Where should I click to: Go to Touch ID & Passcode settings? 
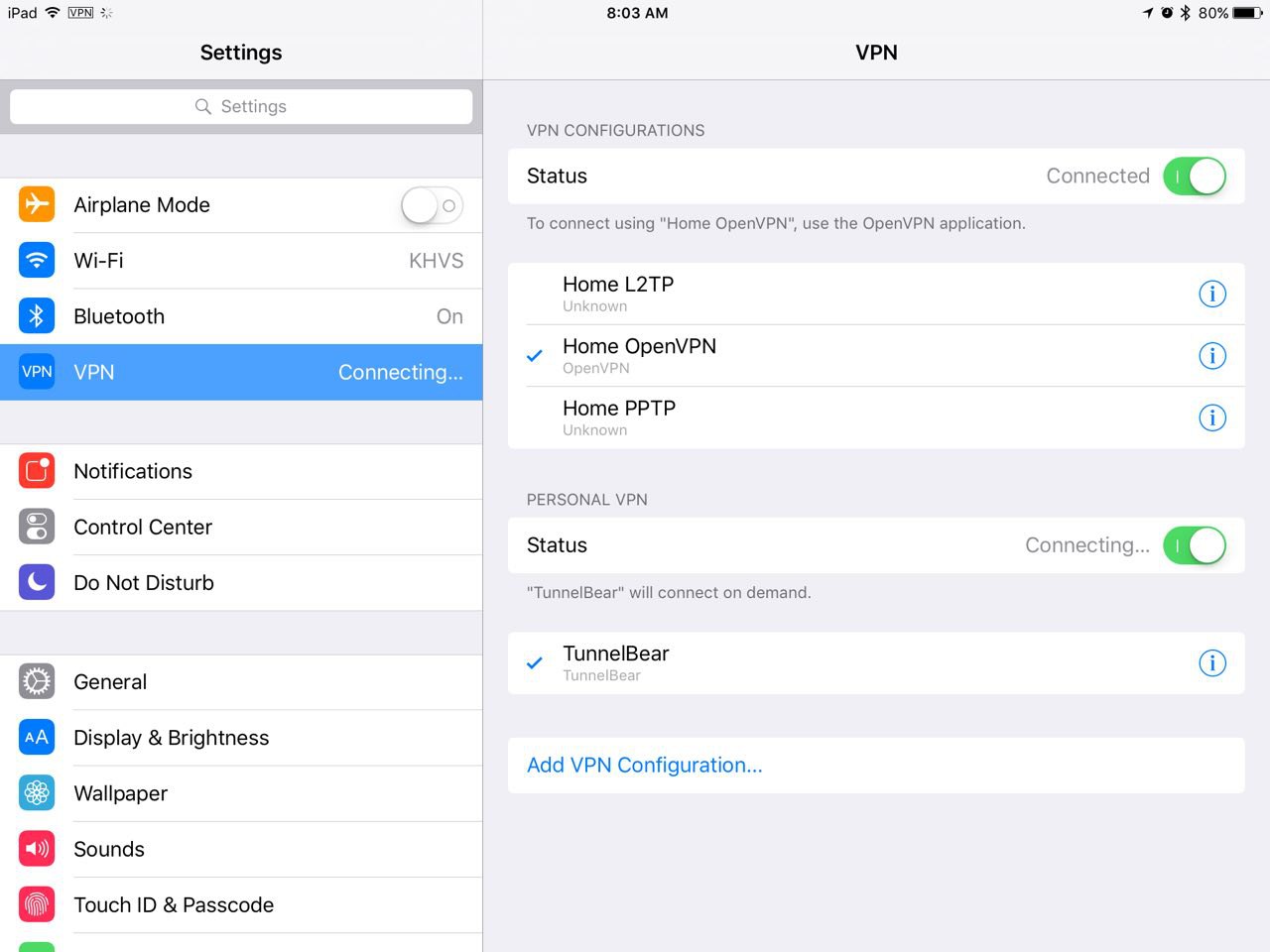174,904
